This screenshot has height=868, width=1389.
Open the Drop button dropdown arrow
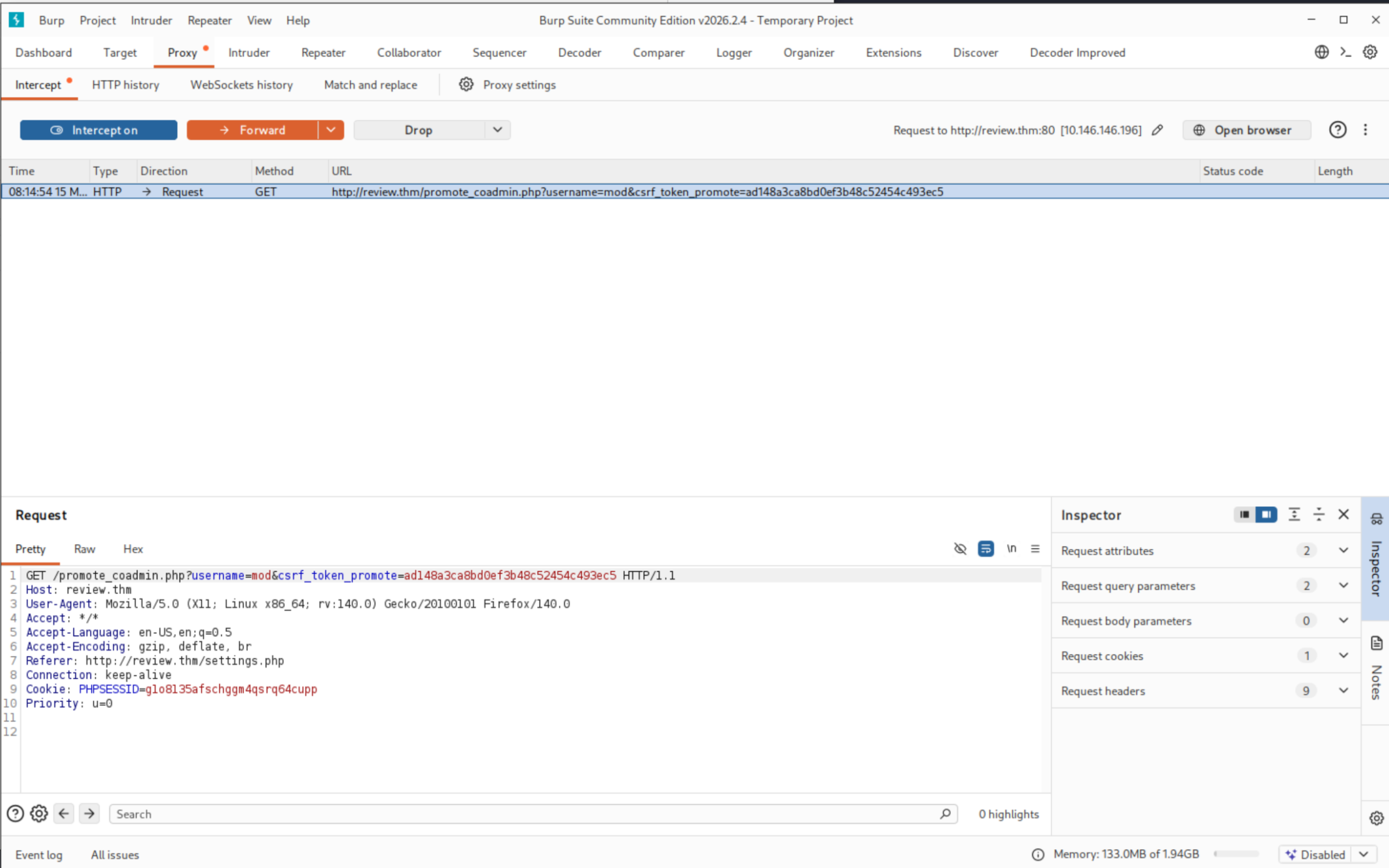(x=497, y=129)
